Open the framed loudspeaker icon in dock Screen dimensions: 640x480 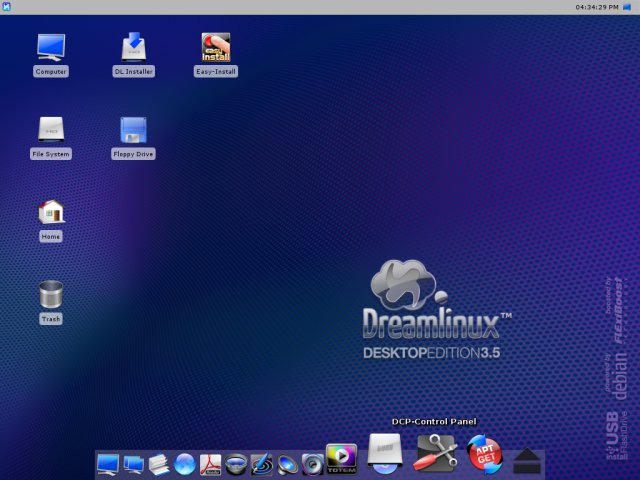(313, 464)
